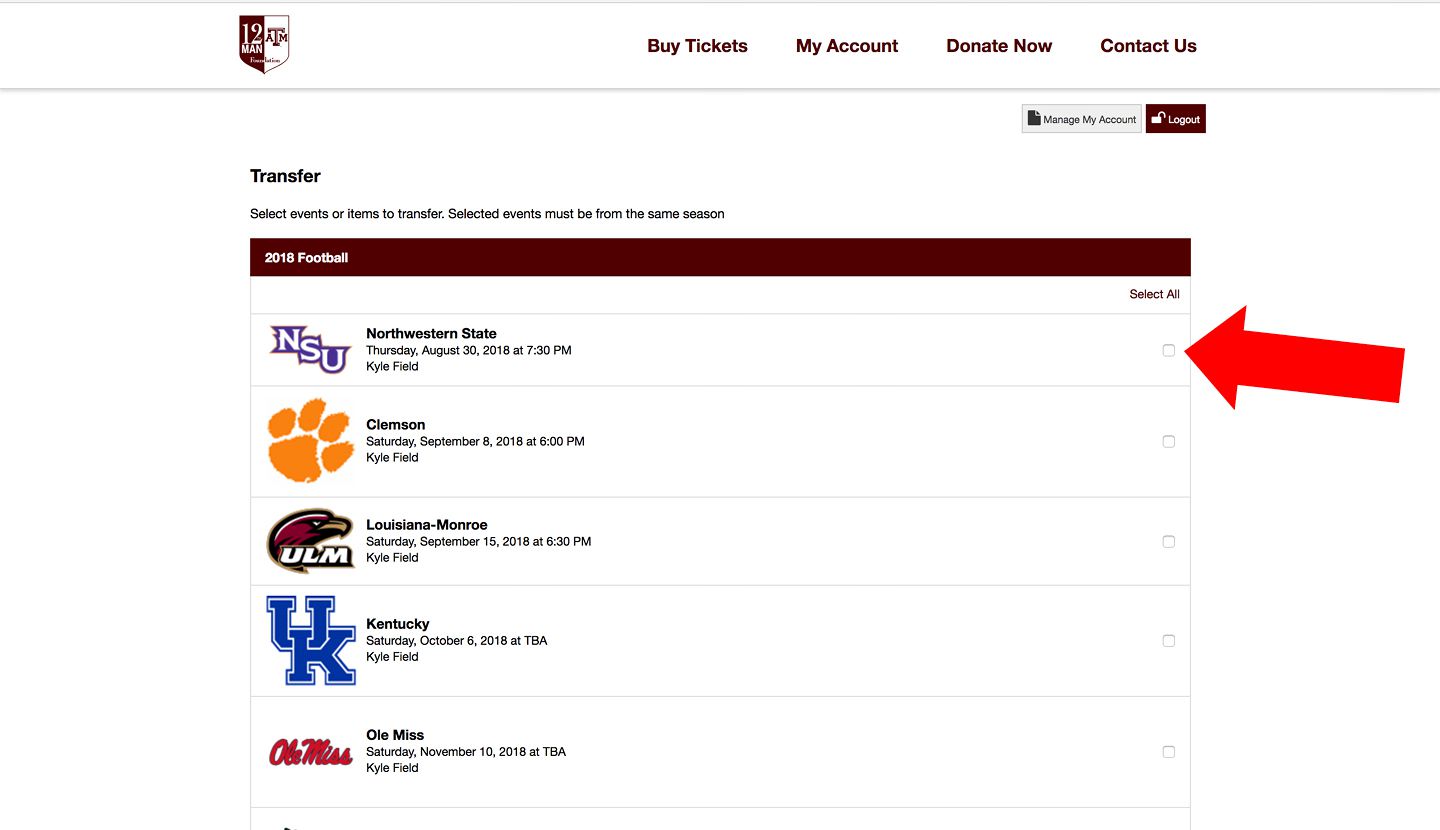Open the Buy Tickets menu
Screen dimensions: 1440x830
(697, 46)
